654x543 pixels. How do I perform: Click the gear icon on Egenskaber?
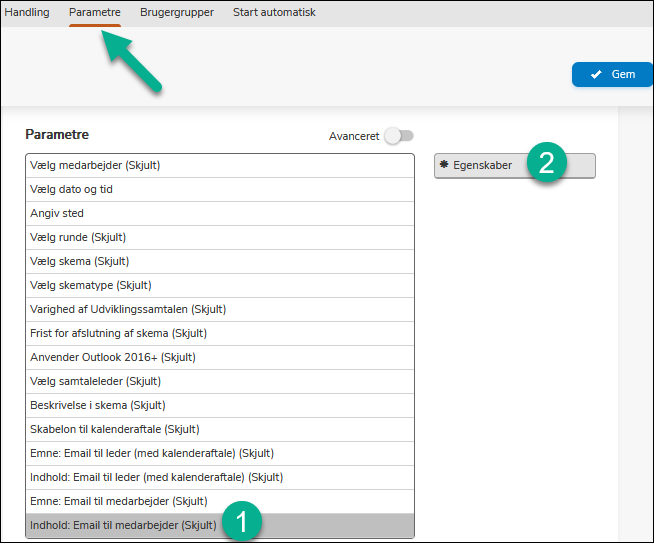444,166
